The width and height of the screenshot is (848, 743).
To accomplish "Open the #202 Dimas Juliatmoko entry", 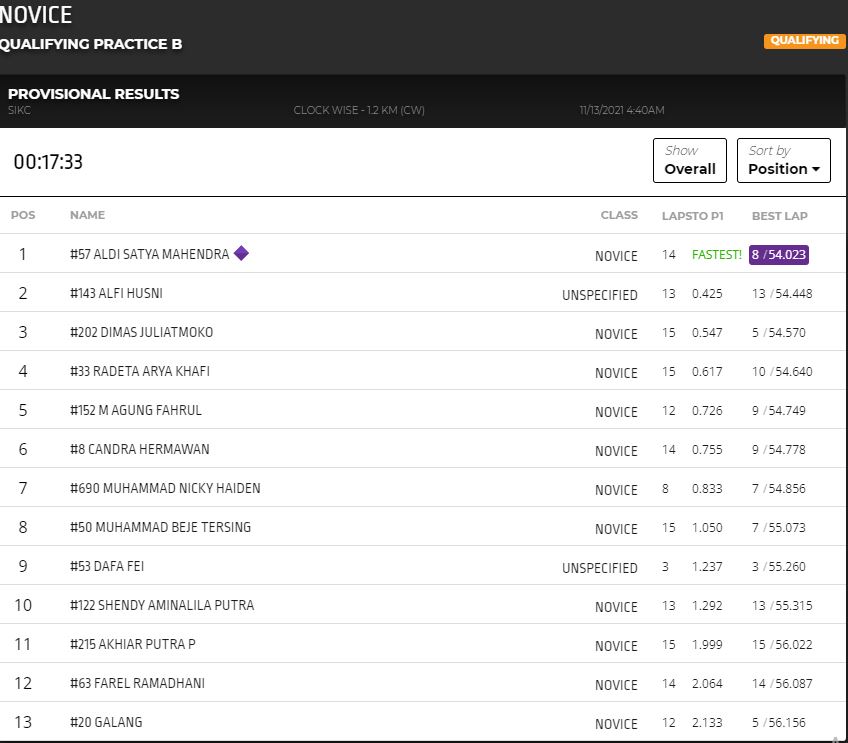I will [141, 333].
